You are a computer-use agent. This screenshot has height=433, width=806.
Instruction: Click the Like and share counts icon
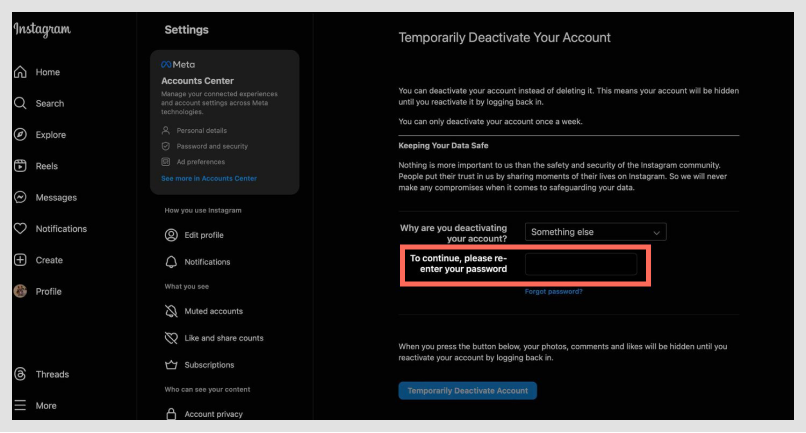click(171, 338)
